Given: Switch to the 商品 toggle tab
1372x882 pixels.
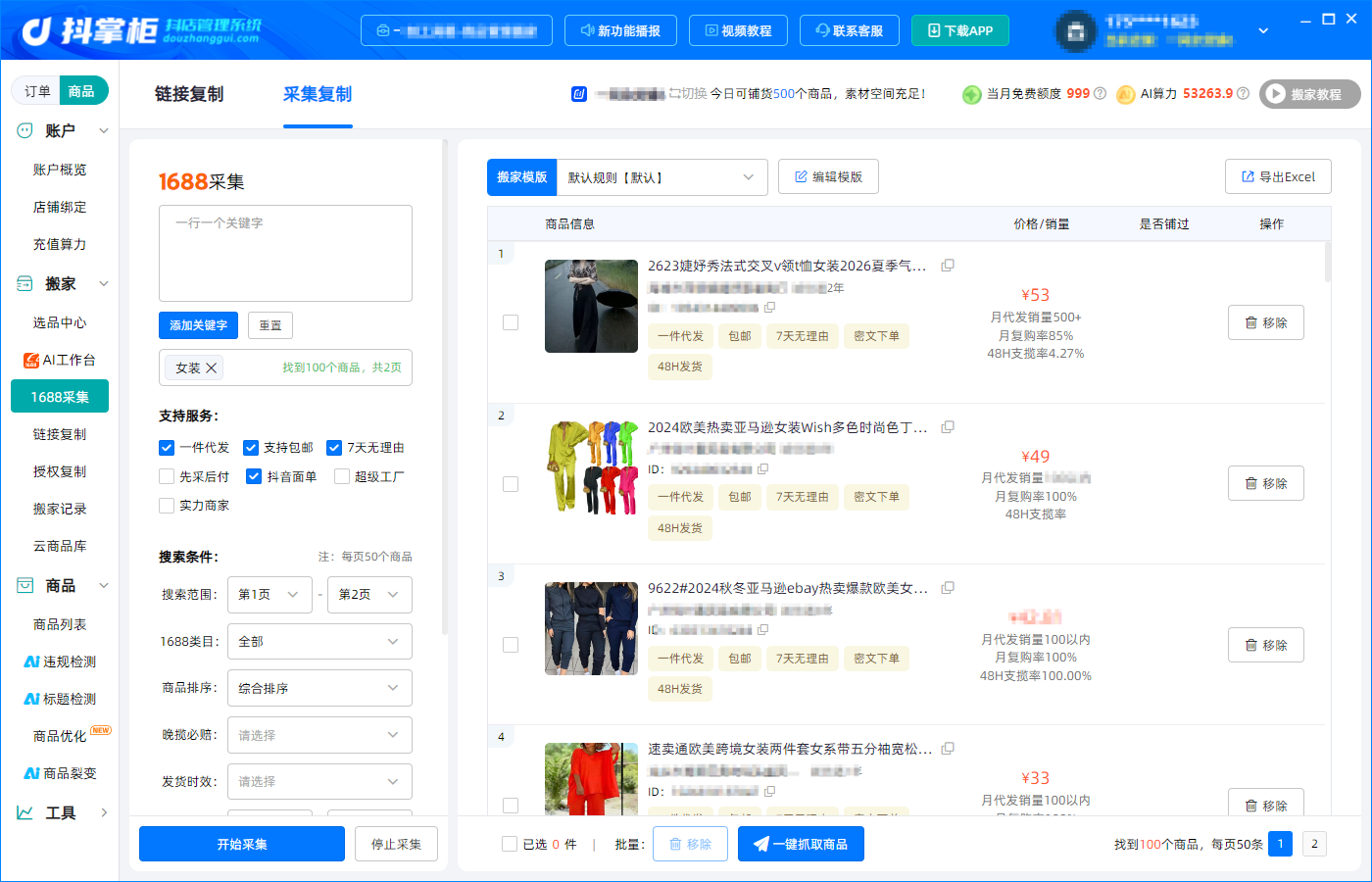Looking at the screenshot, I should [x=82, y=91].
